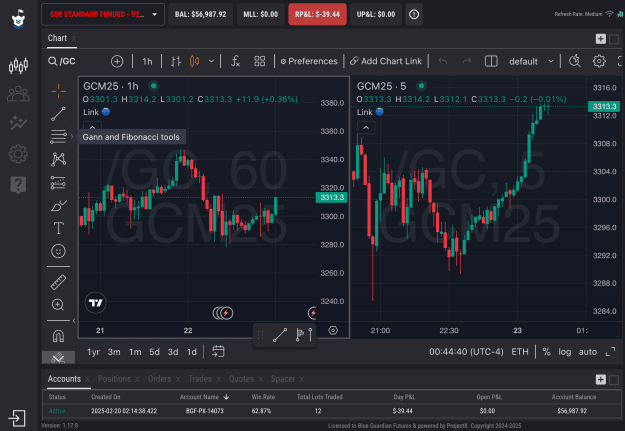The image size is (625, 431).
Task: Collapse the 1h chart legend chevron
Action: pyautogui.click(x=92, y=128)
